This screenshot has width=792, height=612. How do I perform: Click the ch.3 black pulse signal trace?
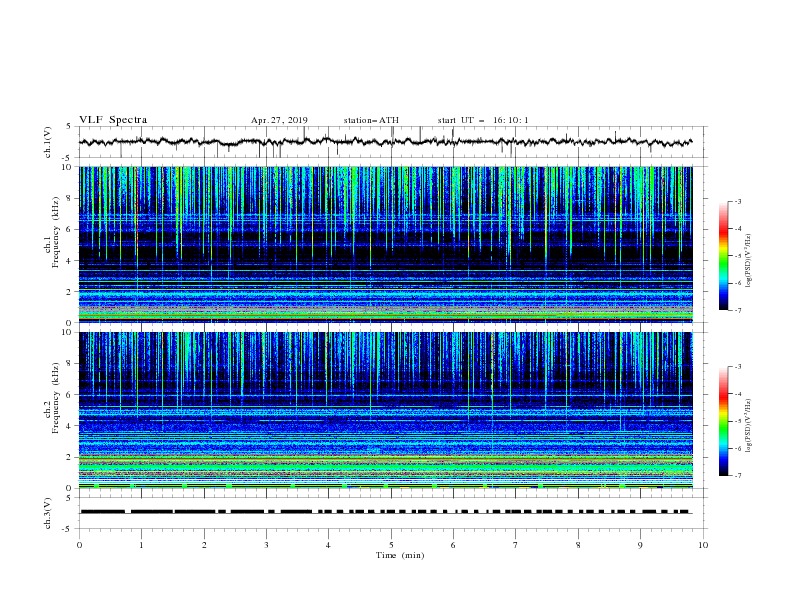click(386, 512)
